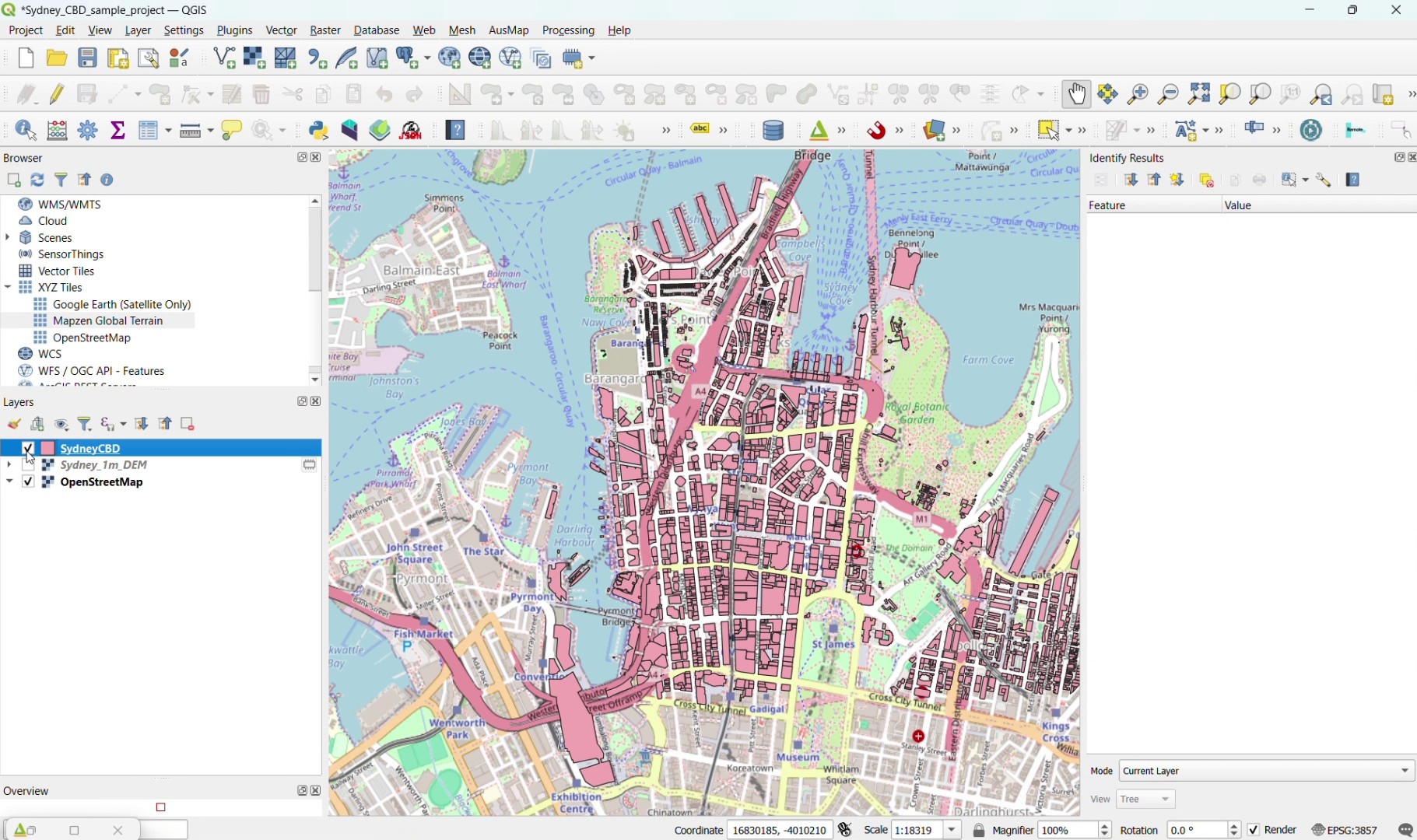Open the Vector menu
This screenshot has width=1417, height=840.
282,30
